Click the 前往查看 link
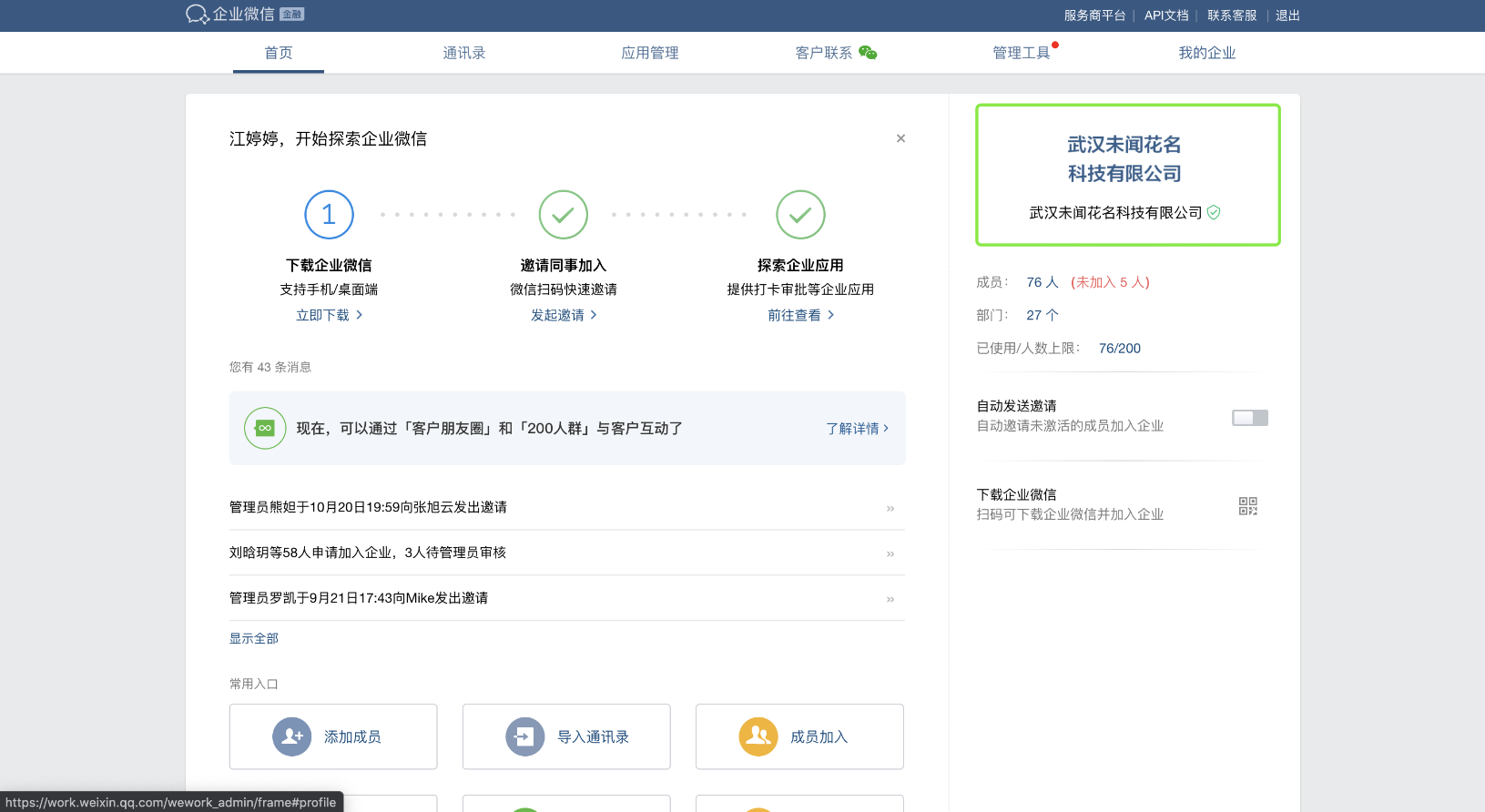The height and width of the screenshot is (812, 1485). click(x=800, y=315)
